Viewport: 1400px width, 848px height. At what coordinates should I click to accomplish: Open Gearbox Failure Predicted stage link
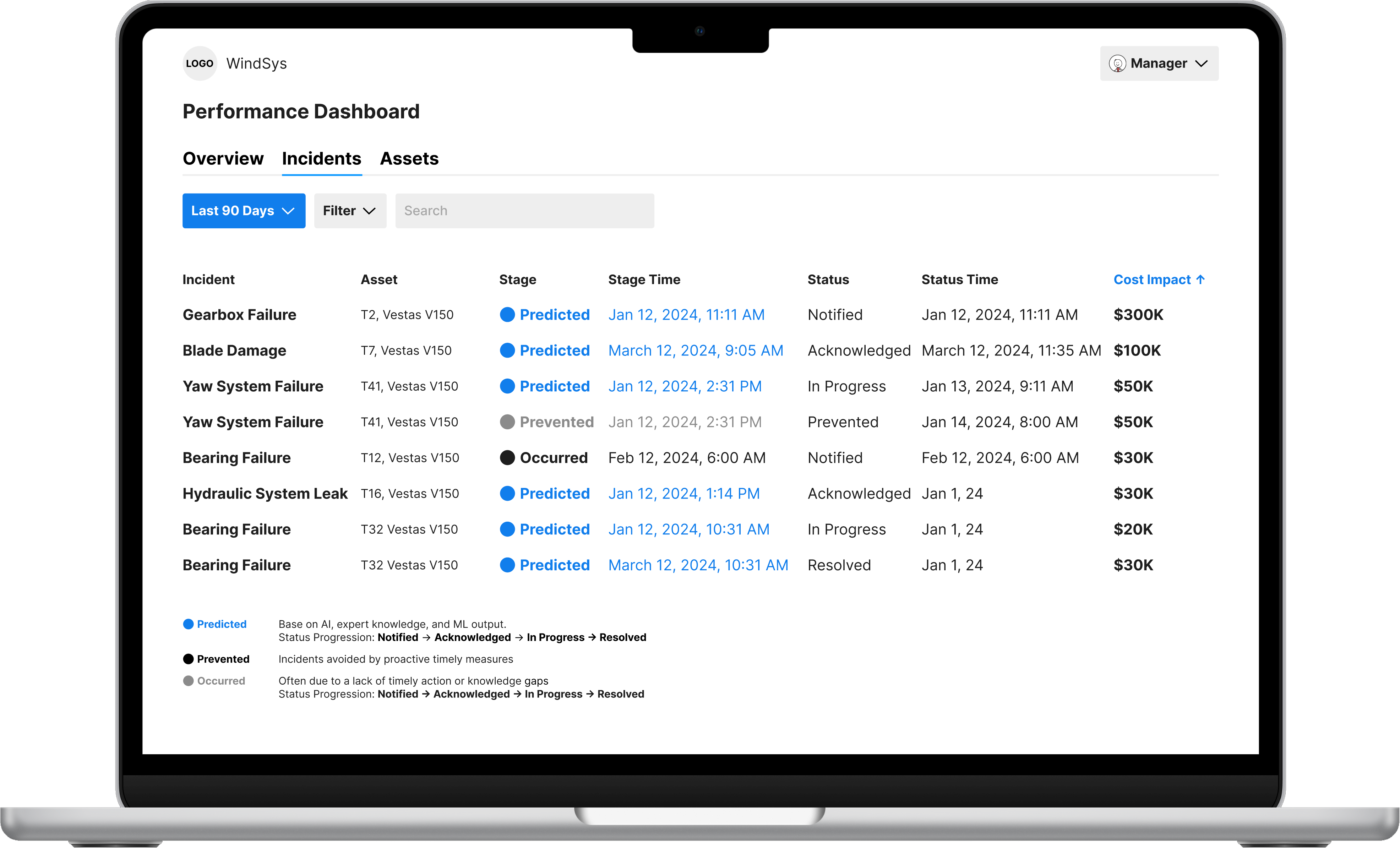[x=555, y=314]
